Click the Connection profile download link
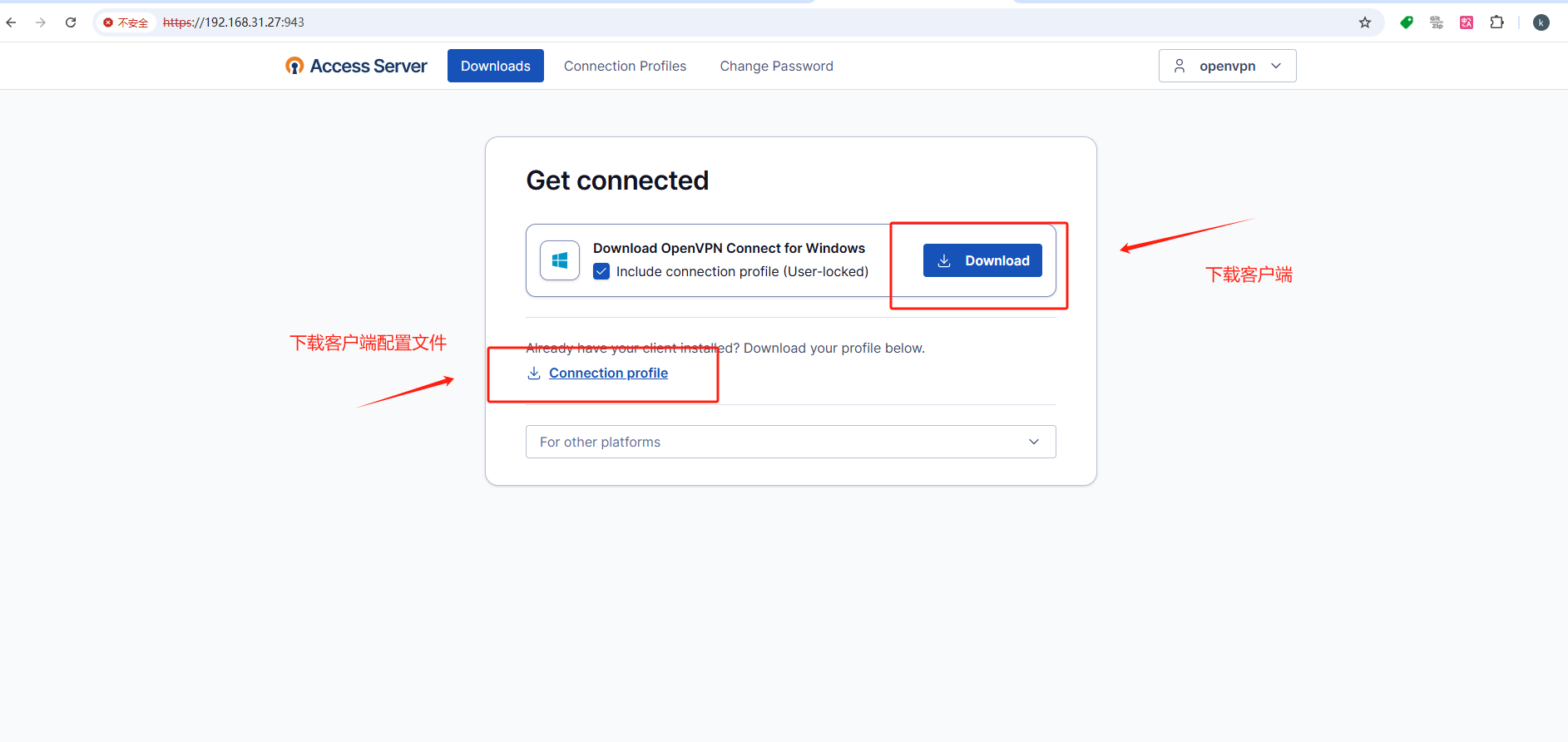This screenshot has height=742, width=1568. click(608, 373)
